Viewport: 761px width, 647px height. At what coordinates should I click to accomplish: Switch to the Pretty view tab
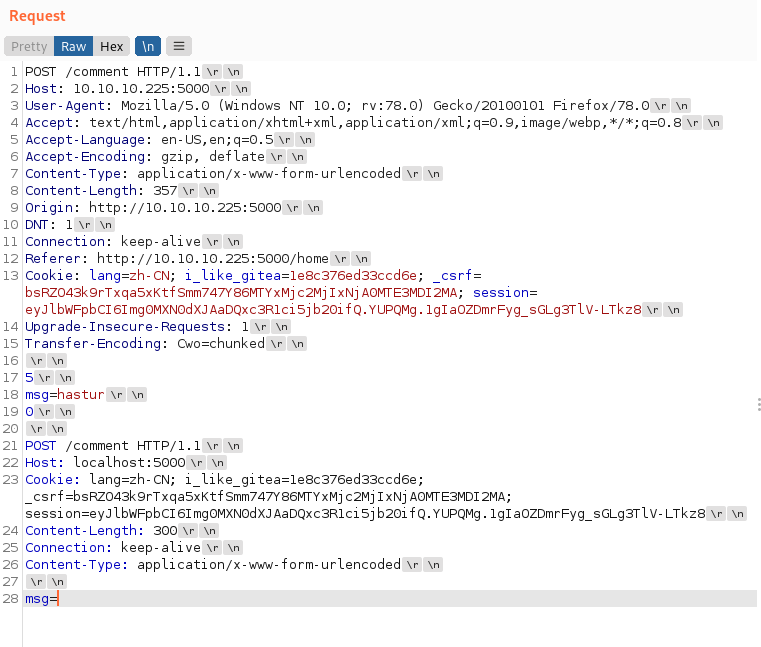pyautogui.click(x=29, y=46)
